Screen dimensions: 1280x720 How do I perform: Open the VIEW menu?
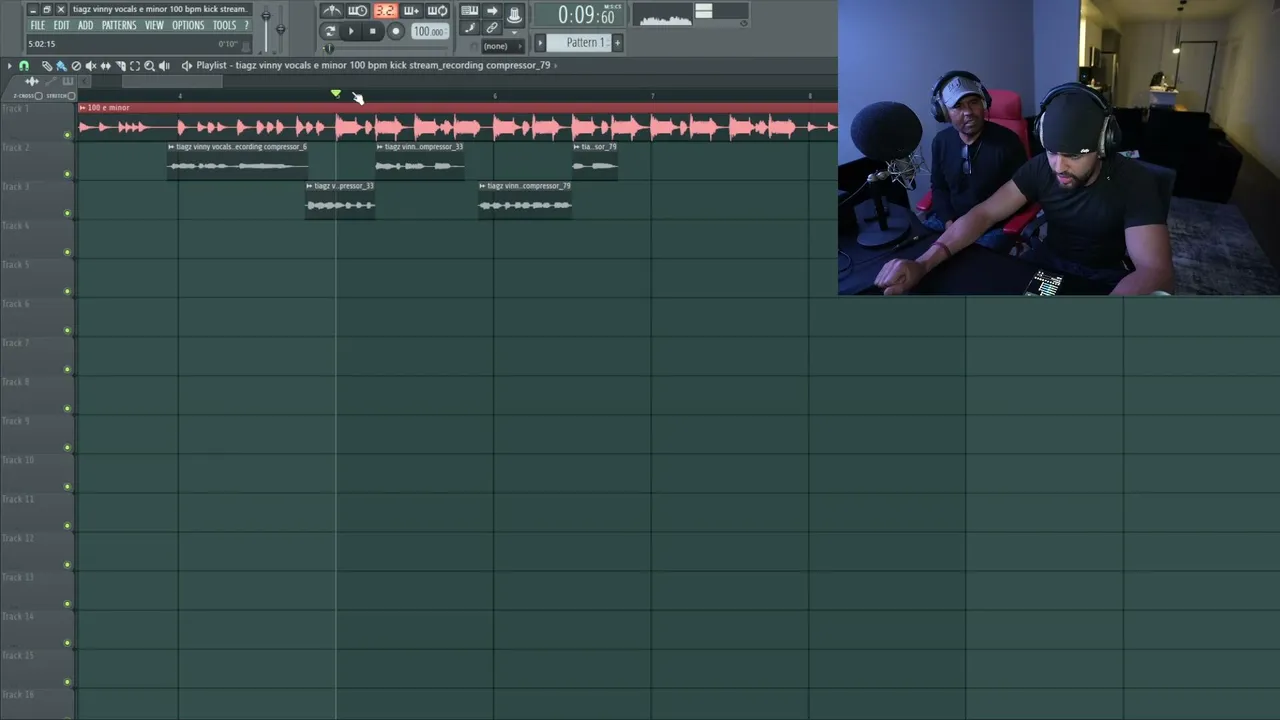(x=154, y=25)
